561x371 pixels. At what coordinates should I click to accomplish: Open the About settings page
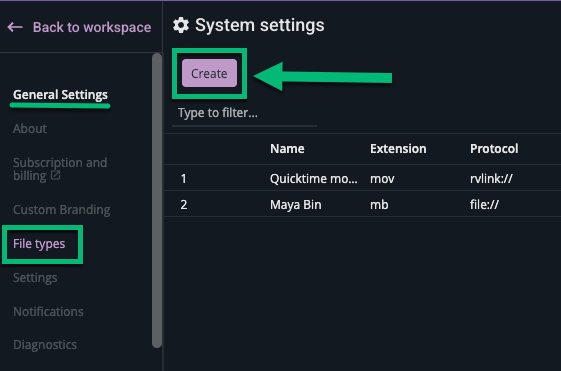tap(30, 128)
